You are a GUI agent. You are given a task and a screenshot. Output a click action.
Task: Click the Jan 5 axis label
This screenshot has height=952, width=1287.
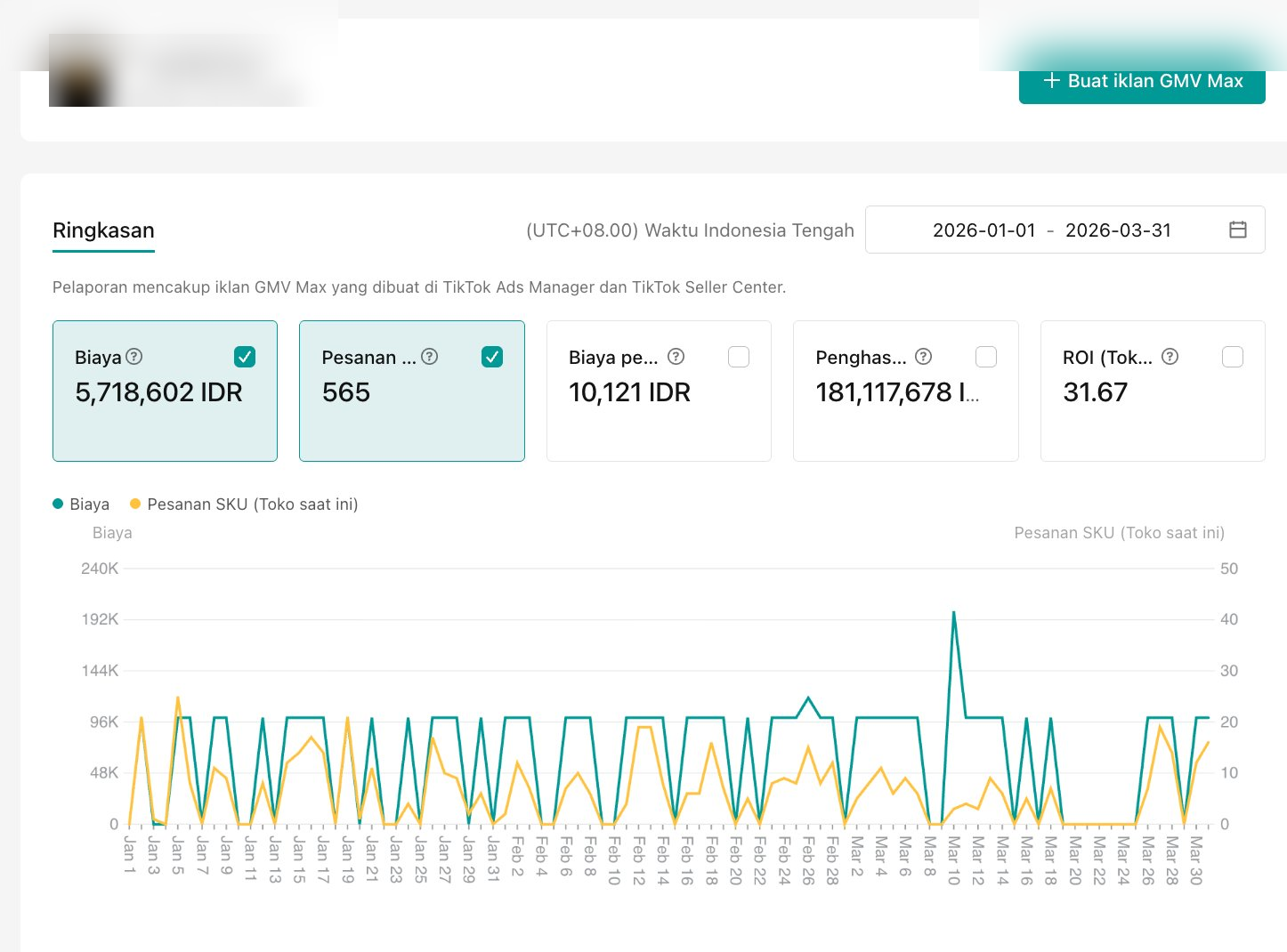coord(178,855)
